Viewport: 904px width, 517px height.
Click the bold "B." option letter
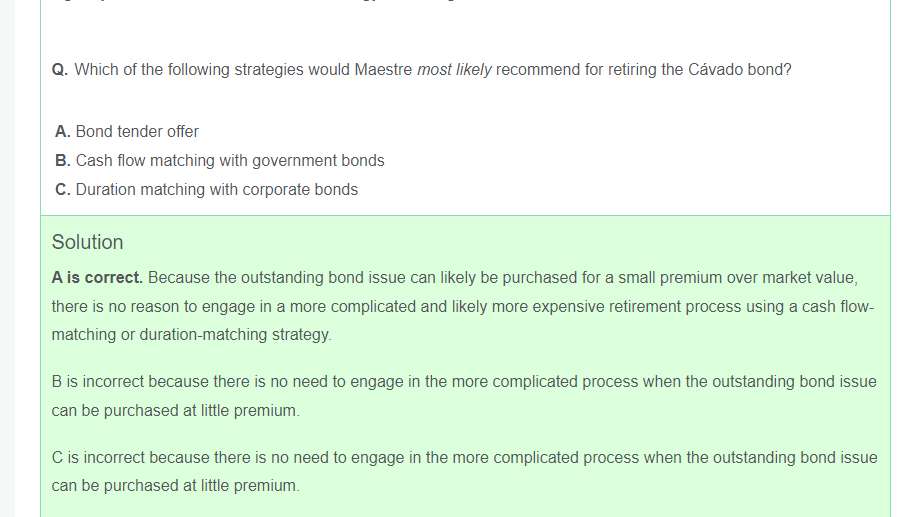63,160
